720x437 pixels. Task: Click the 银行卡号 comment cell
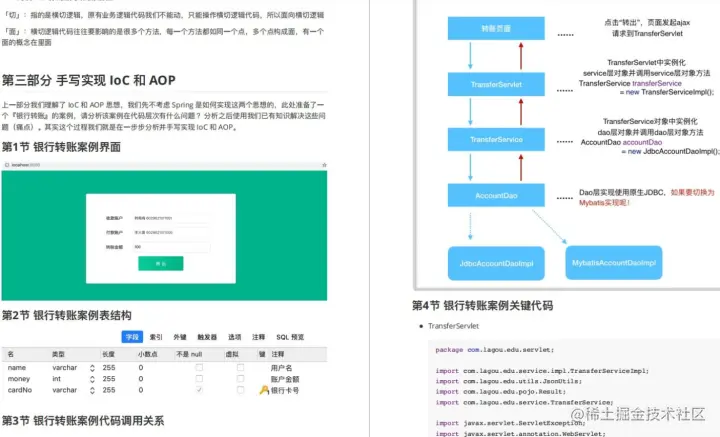(285, 391)
